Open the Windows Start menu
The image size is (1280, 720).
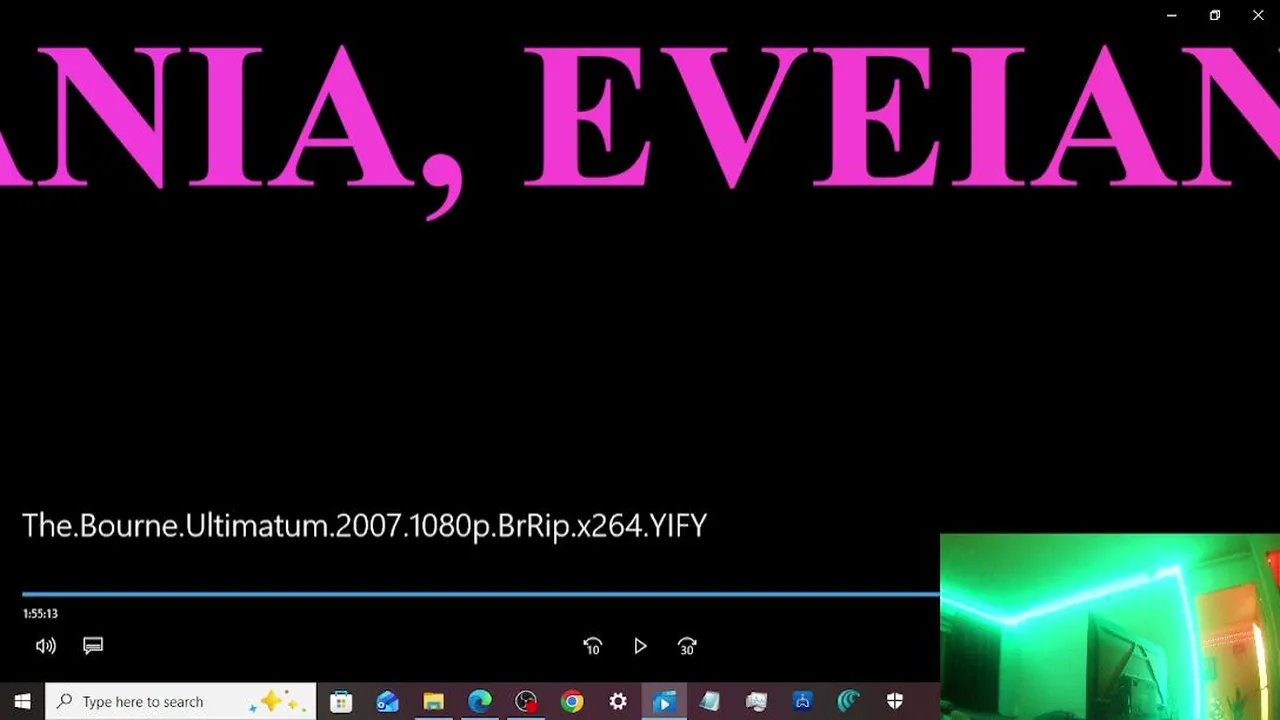22,702
